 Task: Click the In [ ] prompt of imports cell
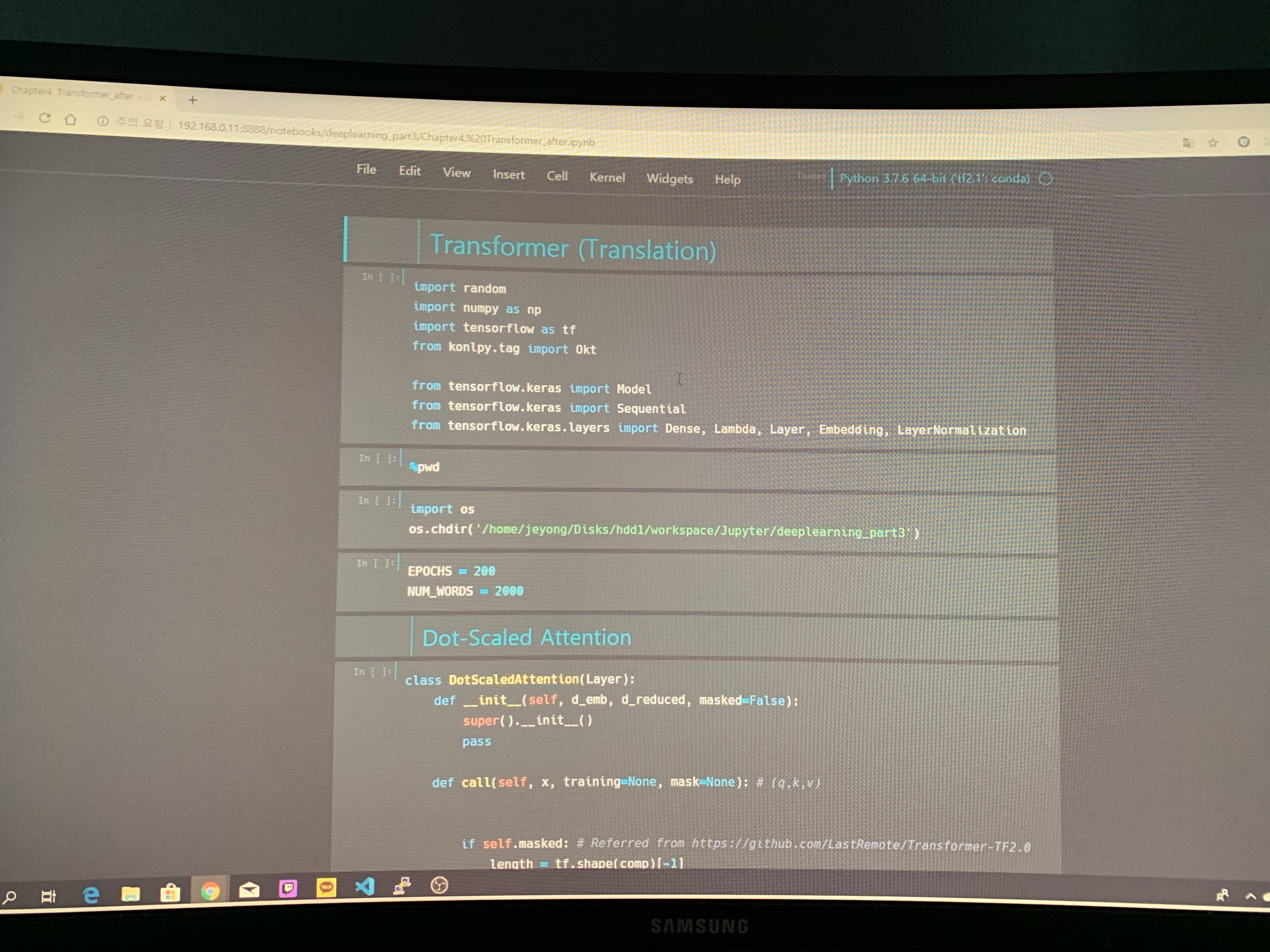(381, 277)
